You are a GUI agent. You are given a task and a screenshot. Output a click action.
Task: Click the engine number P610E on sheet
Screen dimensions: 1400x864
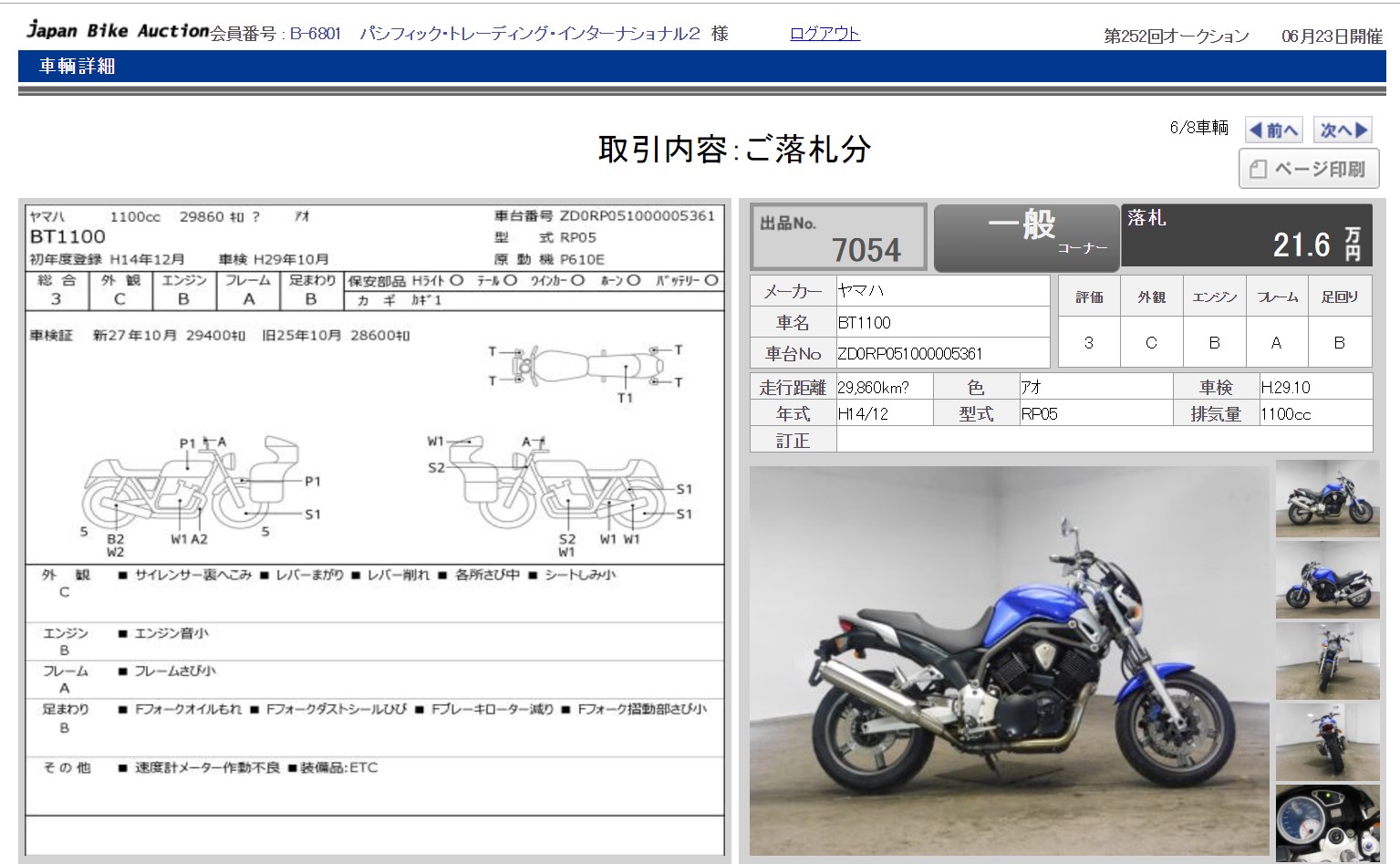click(x=582, y=259)
